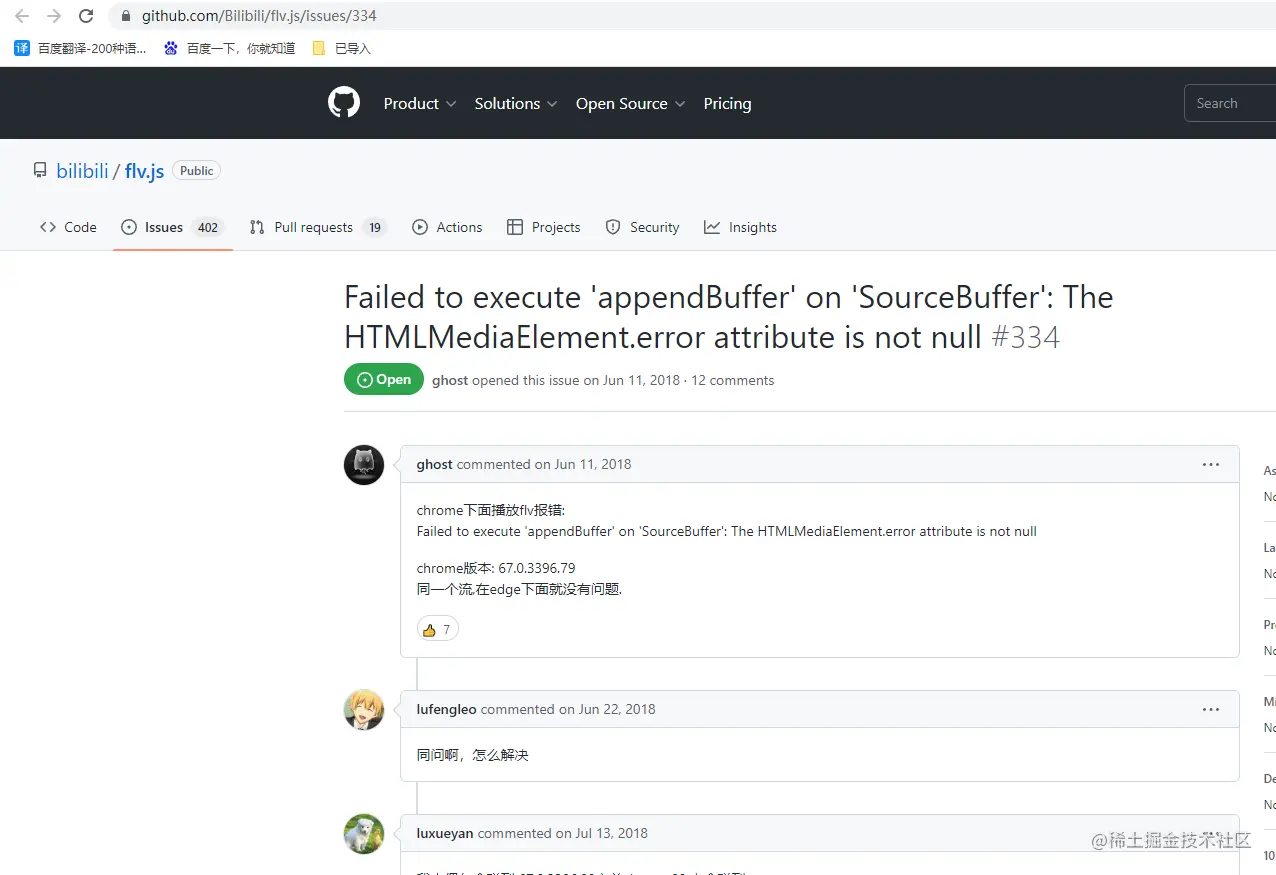1276x875 pixels.
Task: Expand the Solutions dropdown menu
Action: click(516, 103)
